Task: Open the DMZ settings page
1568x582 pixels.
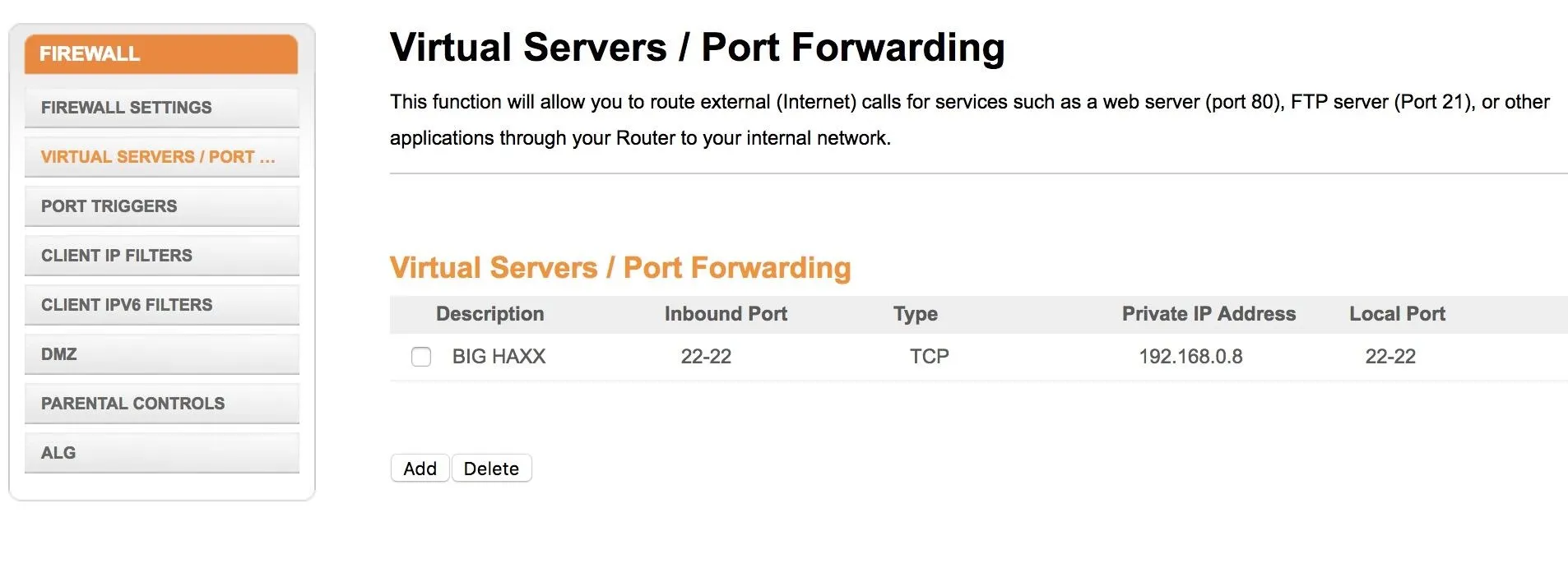Action: point(161,354)
